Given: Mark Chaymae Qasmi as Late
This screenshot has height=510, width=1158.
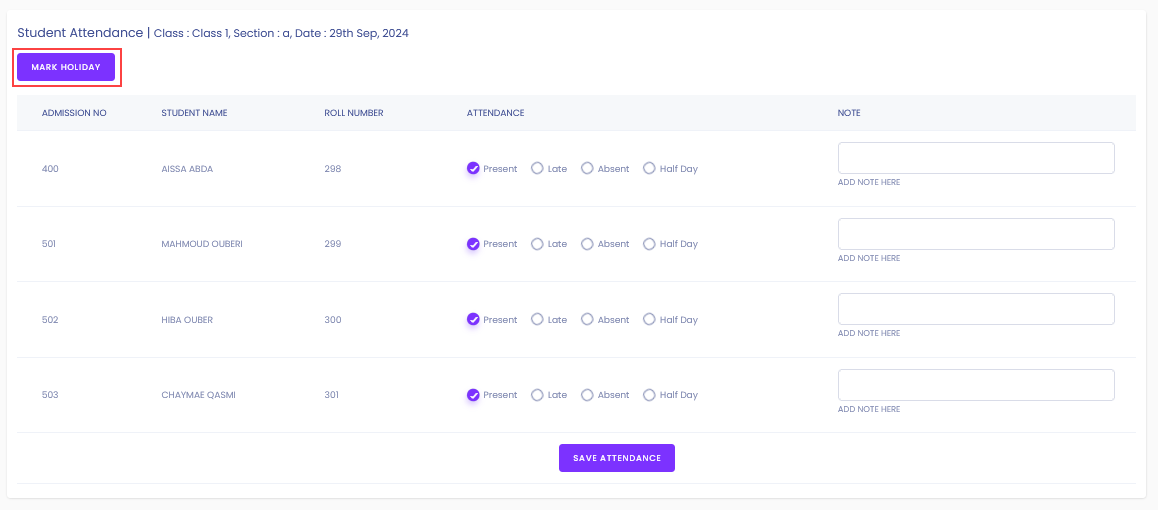Looking at the screenshot, I should point(538,395).
